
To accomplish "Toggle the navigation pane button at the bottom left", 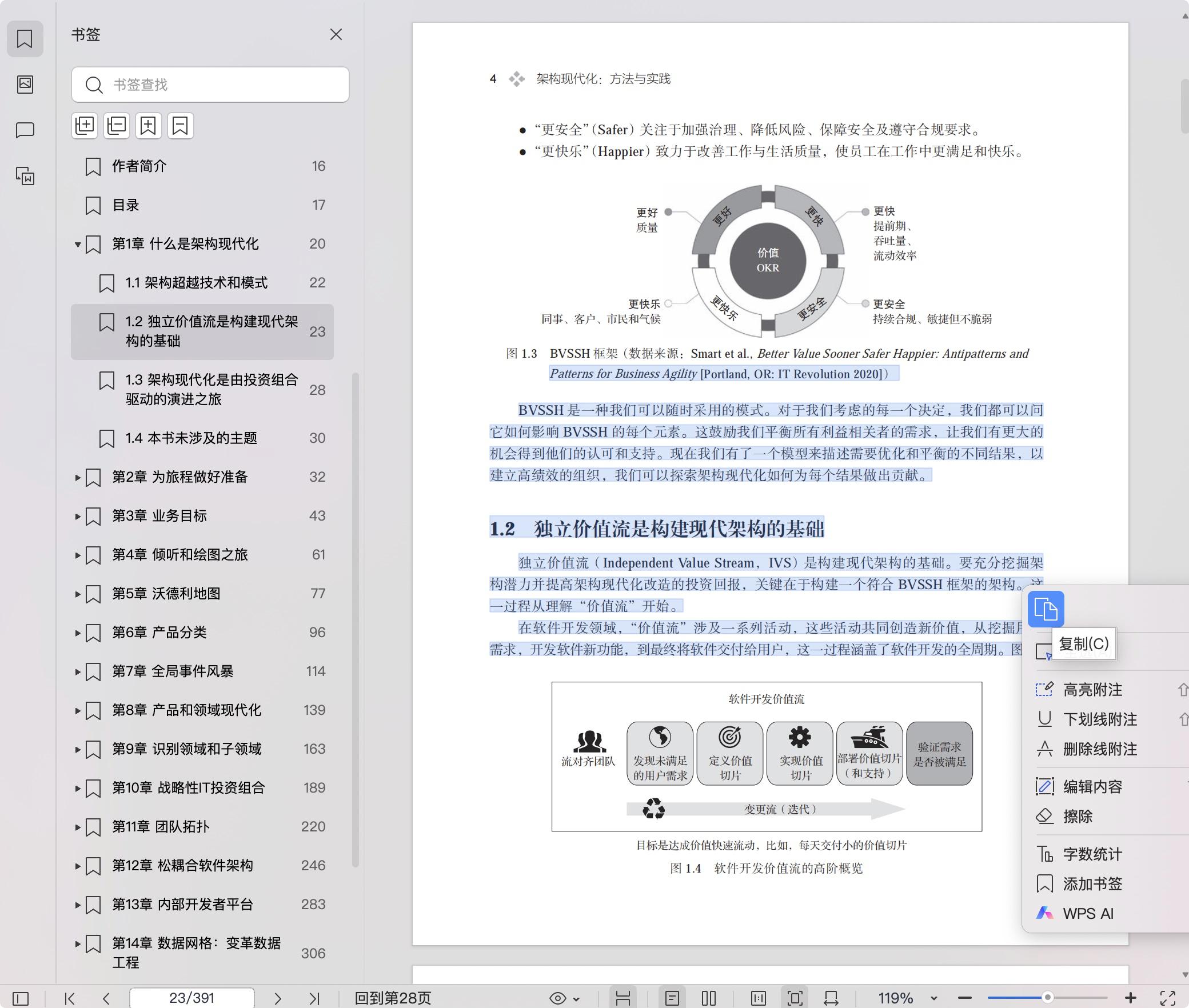I will [x=21, y=998].
